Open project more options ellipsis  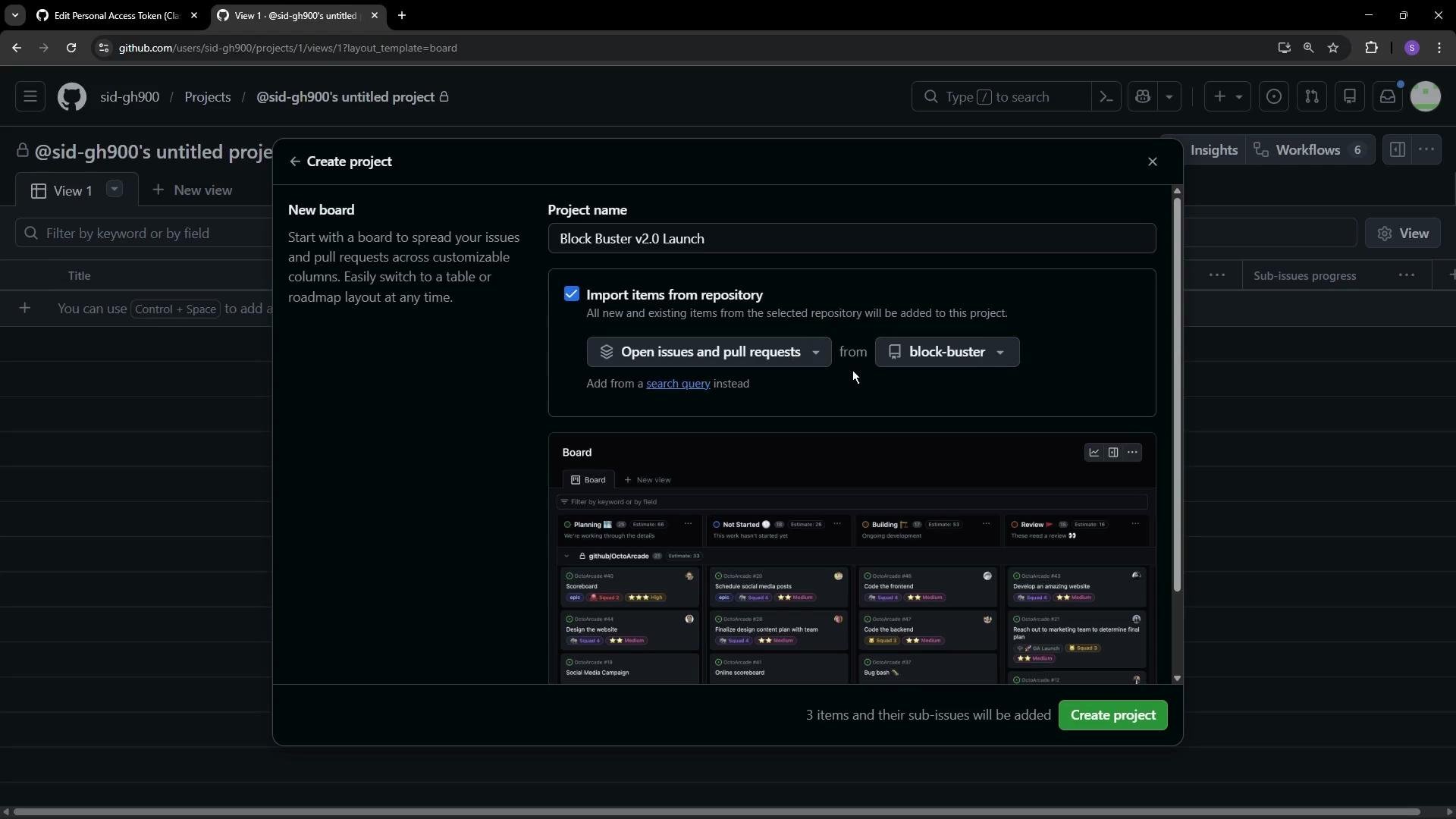pos(1426,150)
